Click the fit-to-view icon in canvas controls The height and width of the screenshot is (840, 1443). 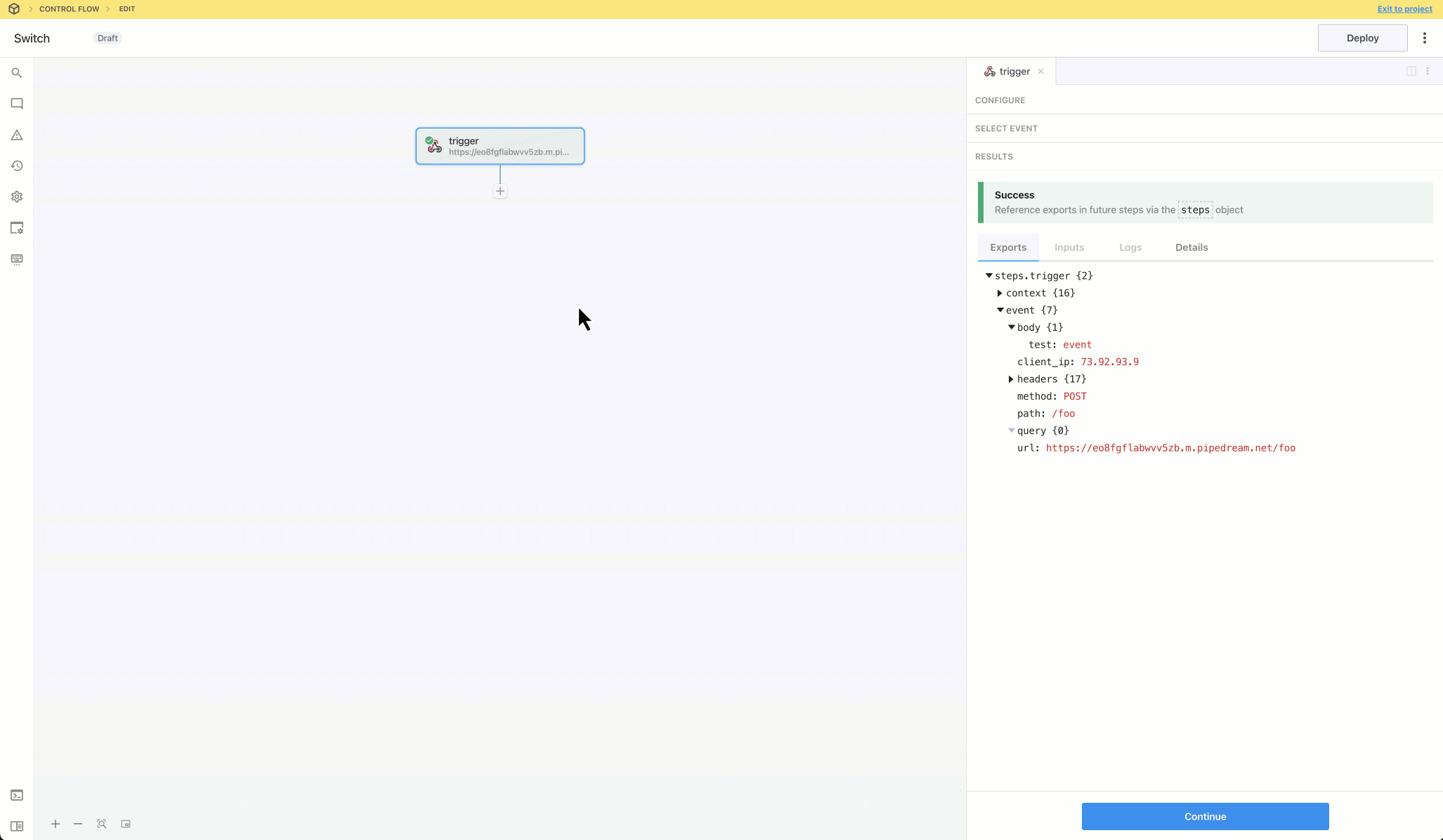pos(102,824)
